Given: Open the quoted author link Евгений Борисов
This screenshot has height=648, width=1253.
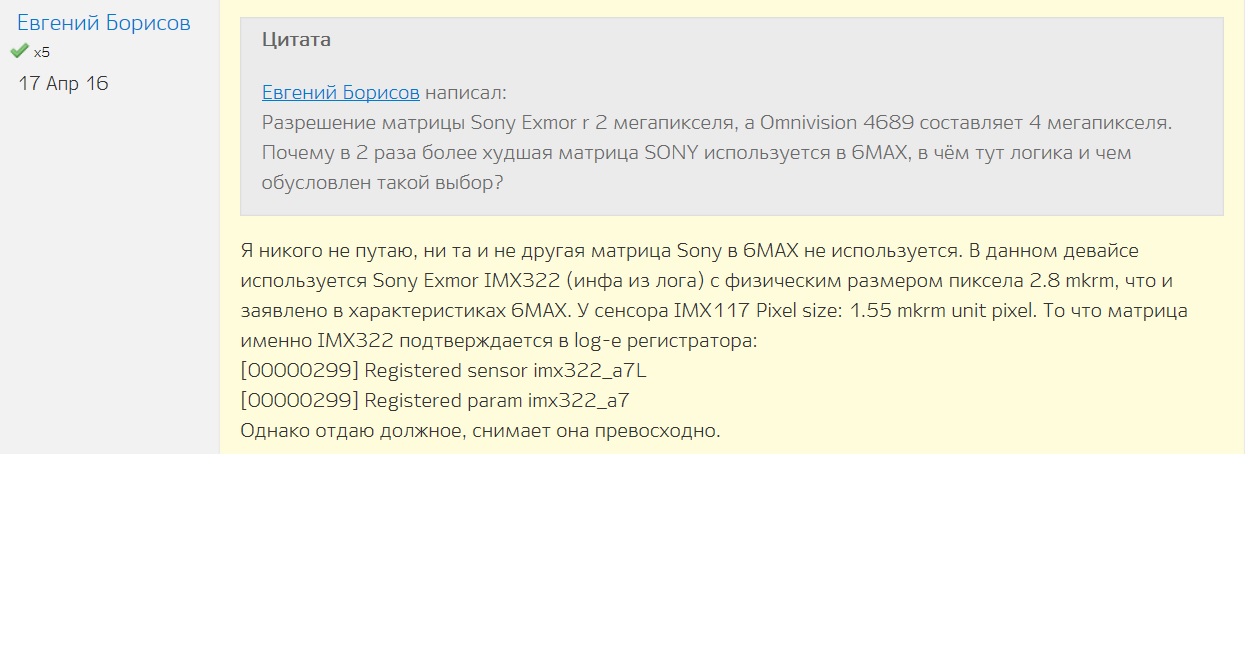Looking at the screenshot, I should [341, 93].
